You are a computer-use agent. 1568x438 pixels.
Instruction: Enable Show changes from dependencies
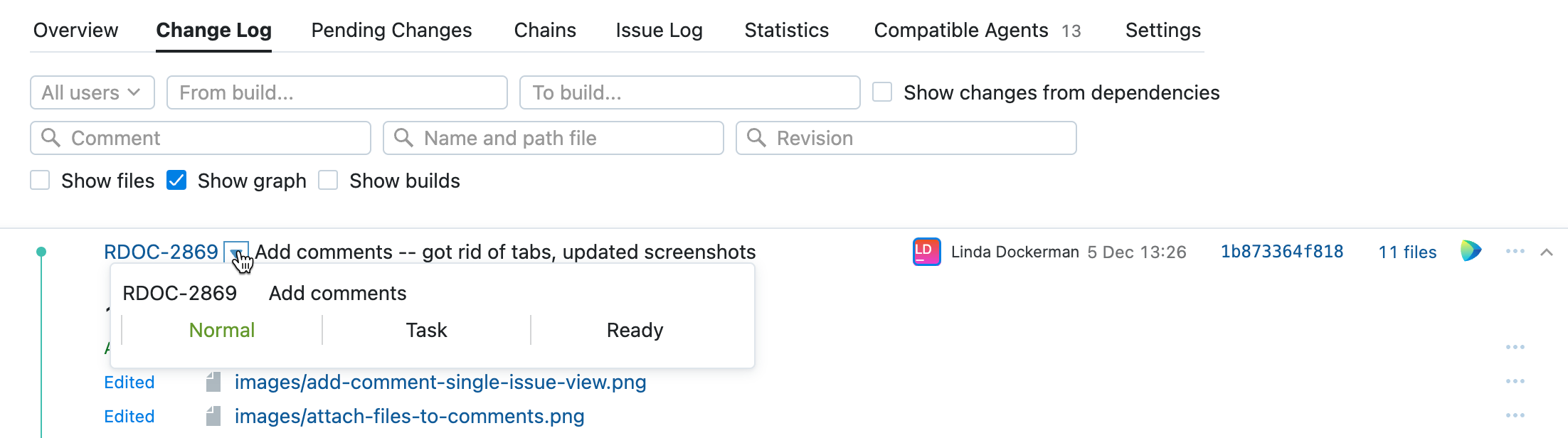pos(881,92)
